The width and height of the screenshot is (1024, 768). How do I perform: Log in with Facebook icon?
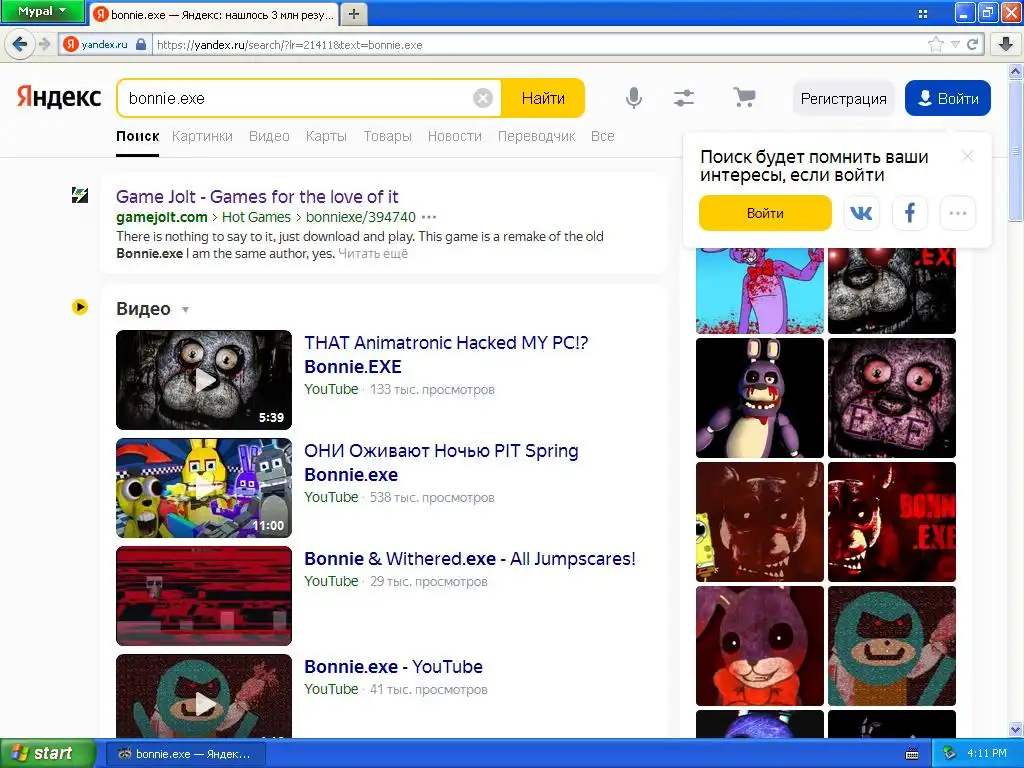click(910, 213)
